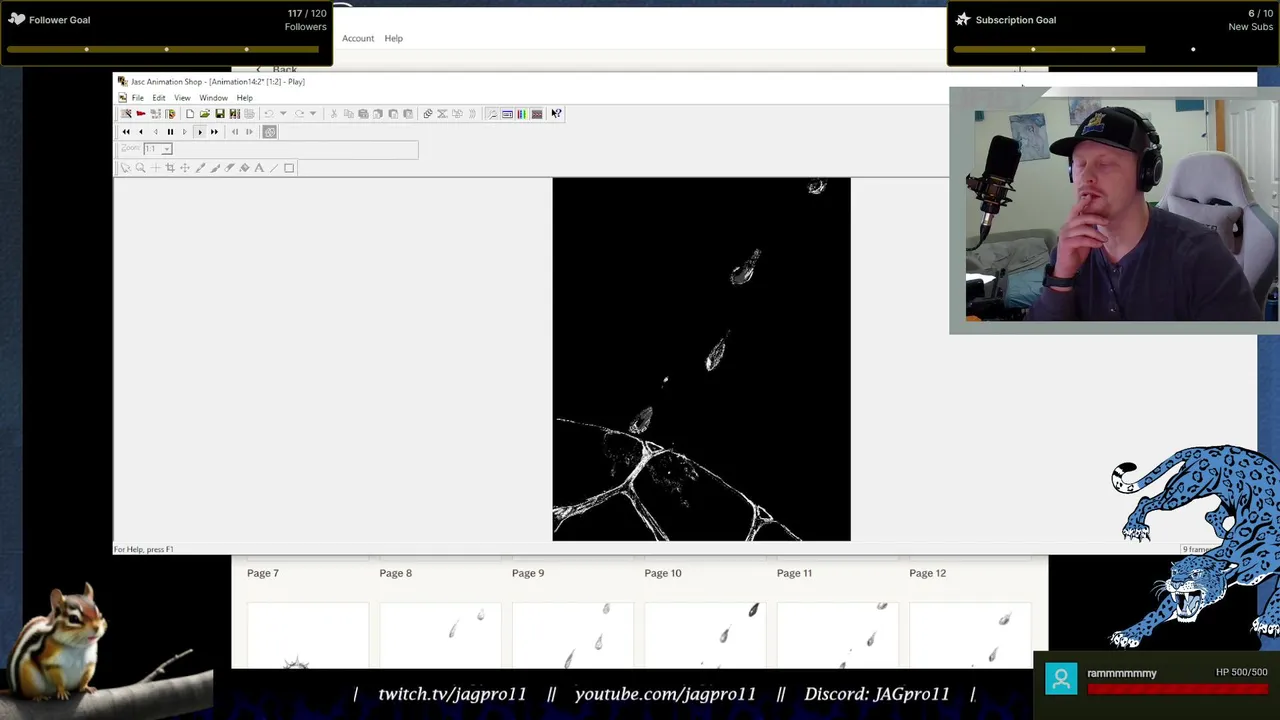Viewport: 1280px width, 720px height.
Task: Open an animation file via folder icon
Action: tap(205, 114)
